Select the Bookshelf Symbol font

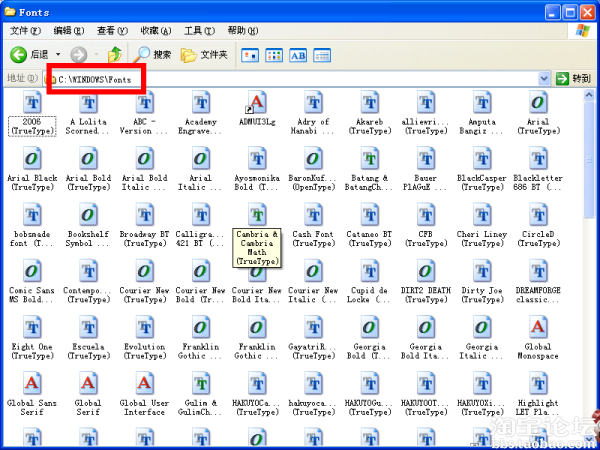click(88, 226)
